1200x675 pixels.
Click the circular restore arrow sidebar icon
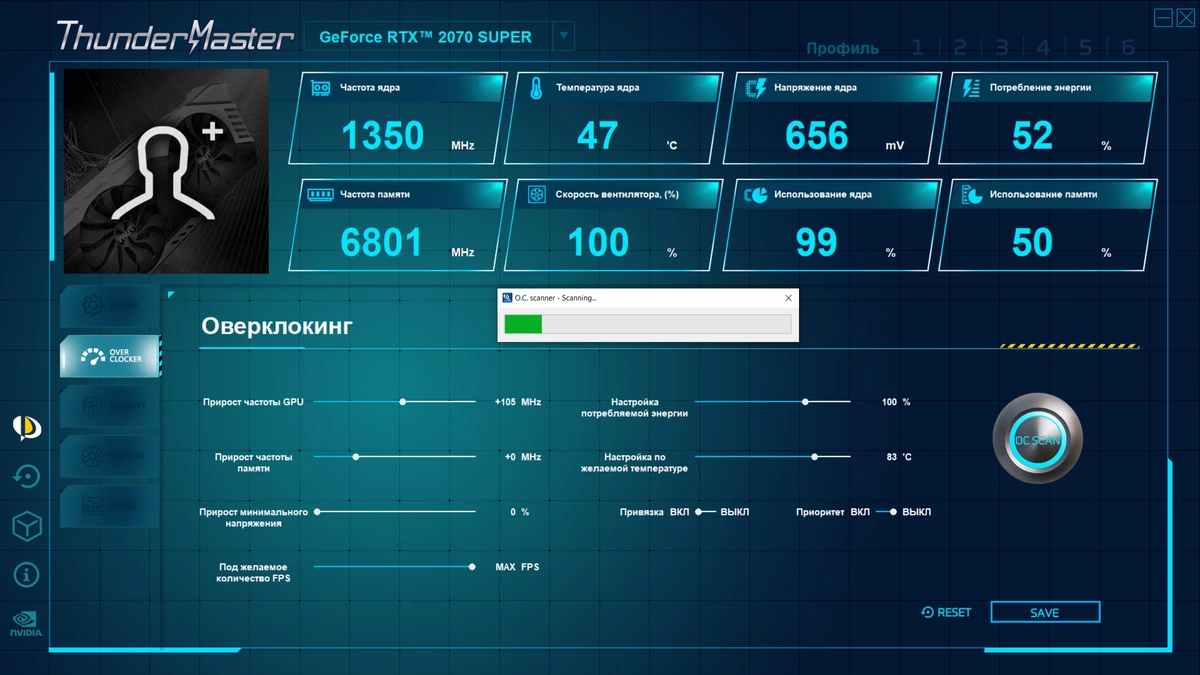tap(26, 477)
